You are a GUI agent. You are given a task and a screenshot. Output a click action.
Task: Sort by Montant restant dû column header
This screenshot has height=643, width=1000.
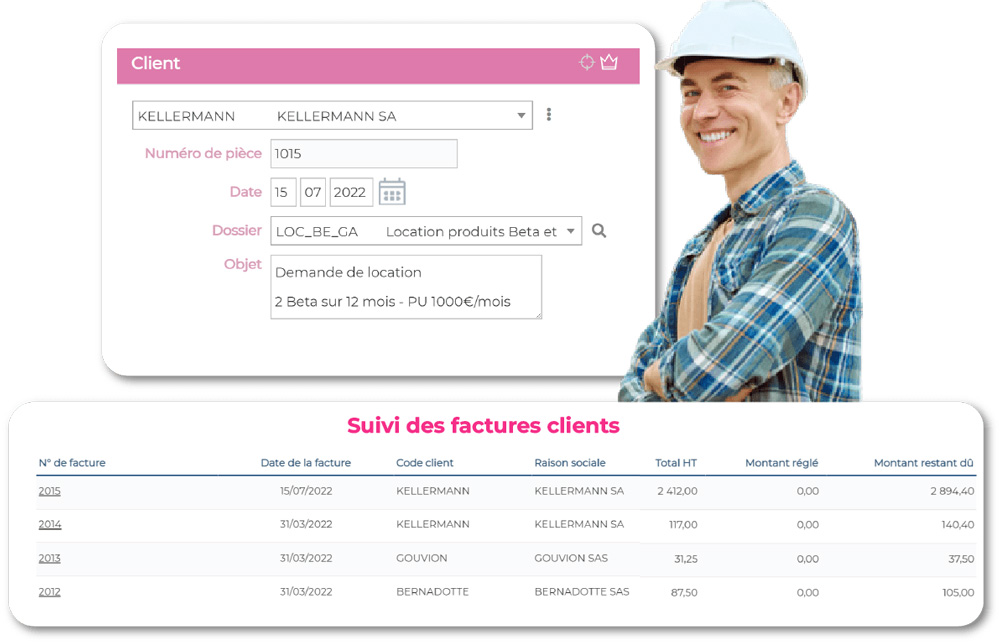point(923,462)
